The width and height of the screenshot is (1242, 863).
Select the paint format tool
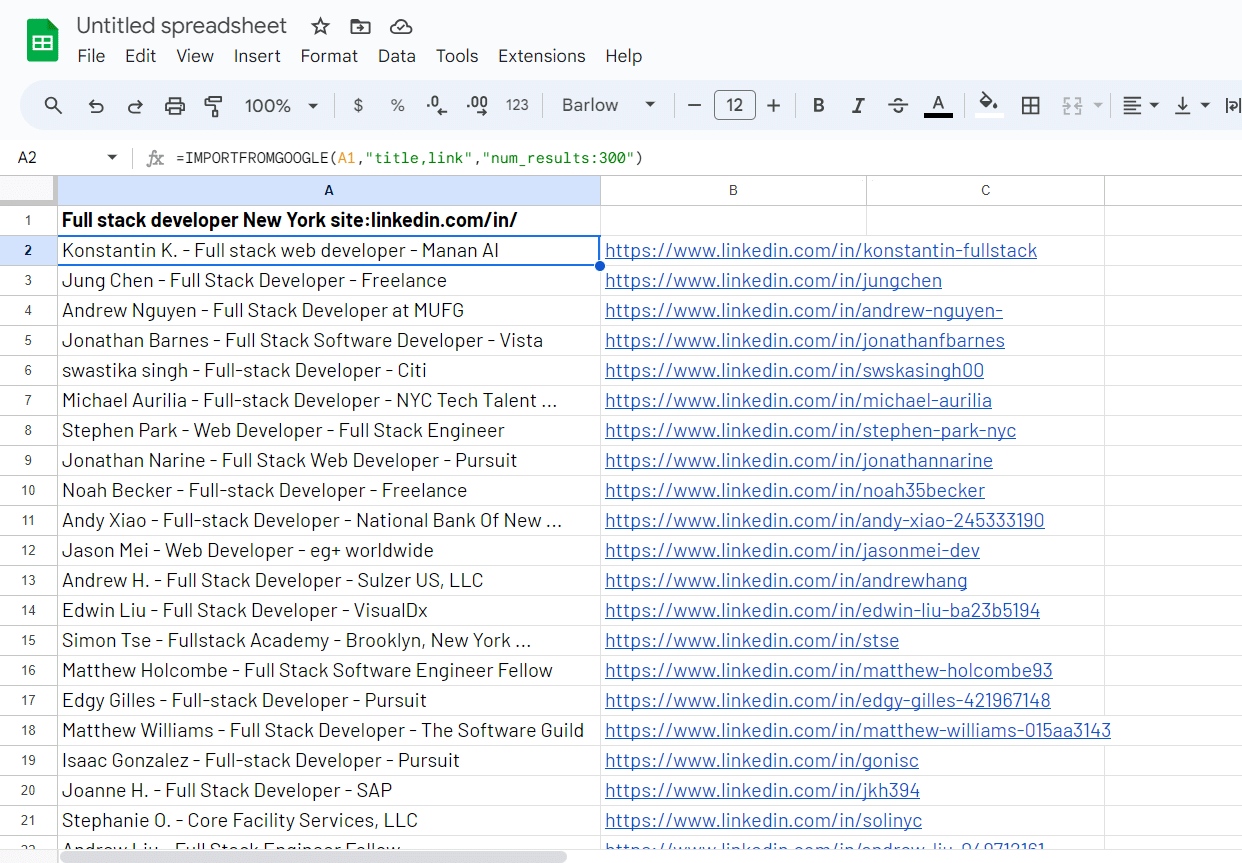[213, 106]
